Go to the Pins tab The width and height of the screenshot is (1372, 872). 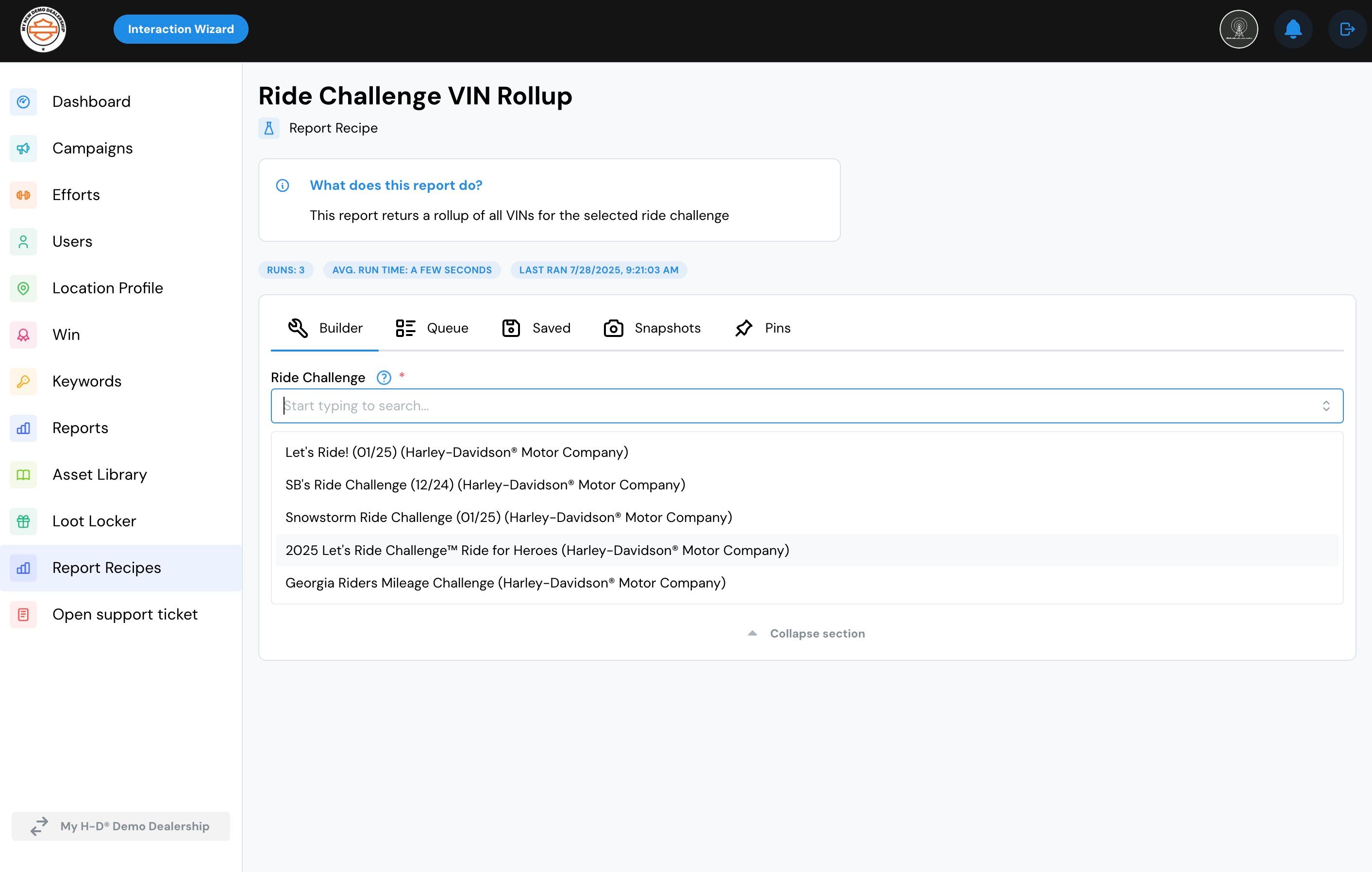point(763,328)
